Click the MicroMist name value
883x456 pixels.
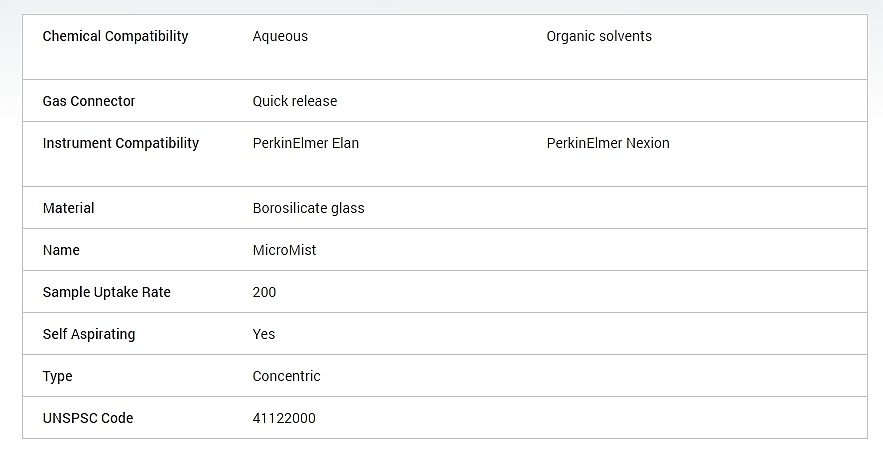tap(284, 251)
